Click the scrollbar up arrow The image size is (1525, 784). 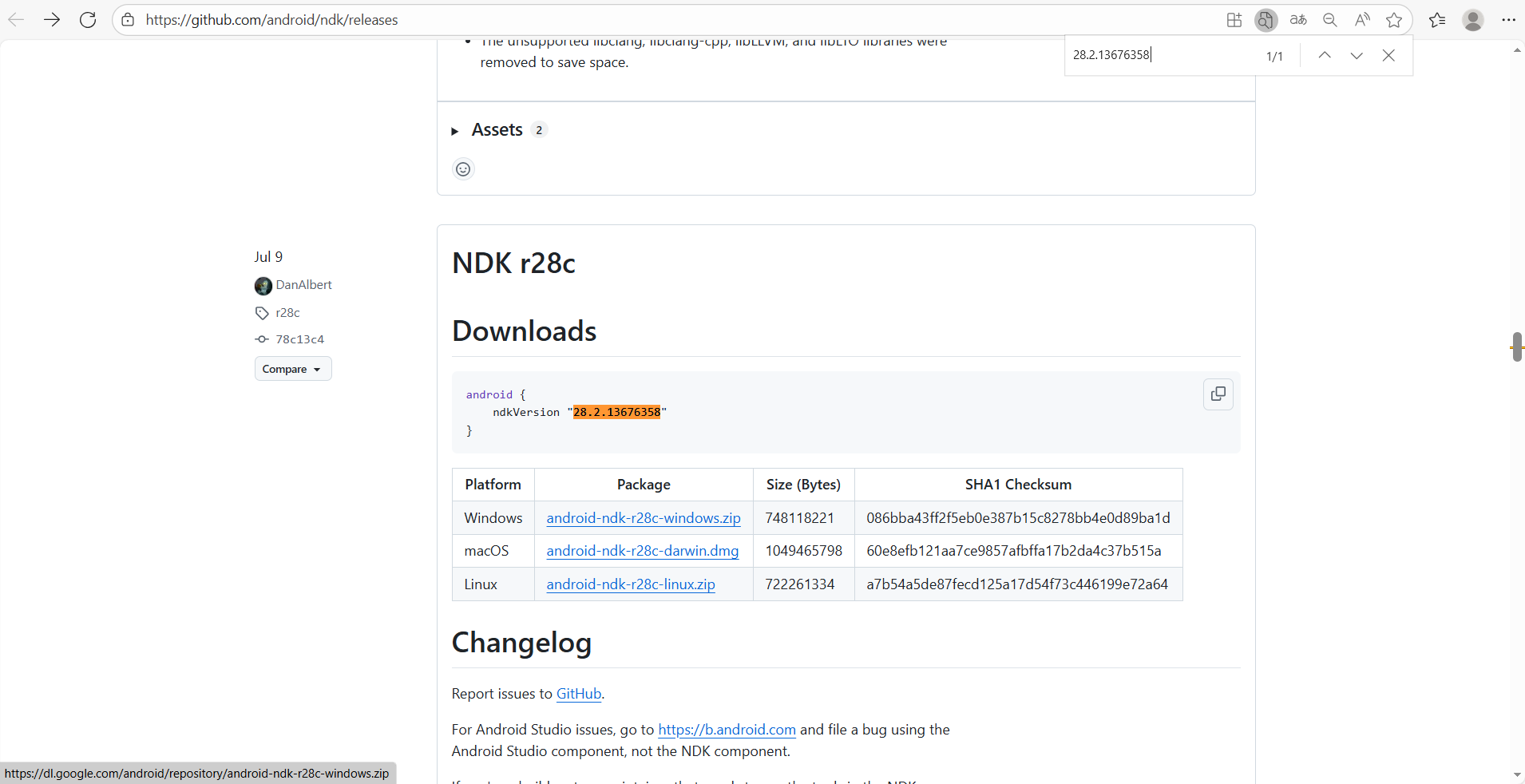pyautogui.click(x=1517, y=50)
